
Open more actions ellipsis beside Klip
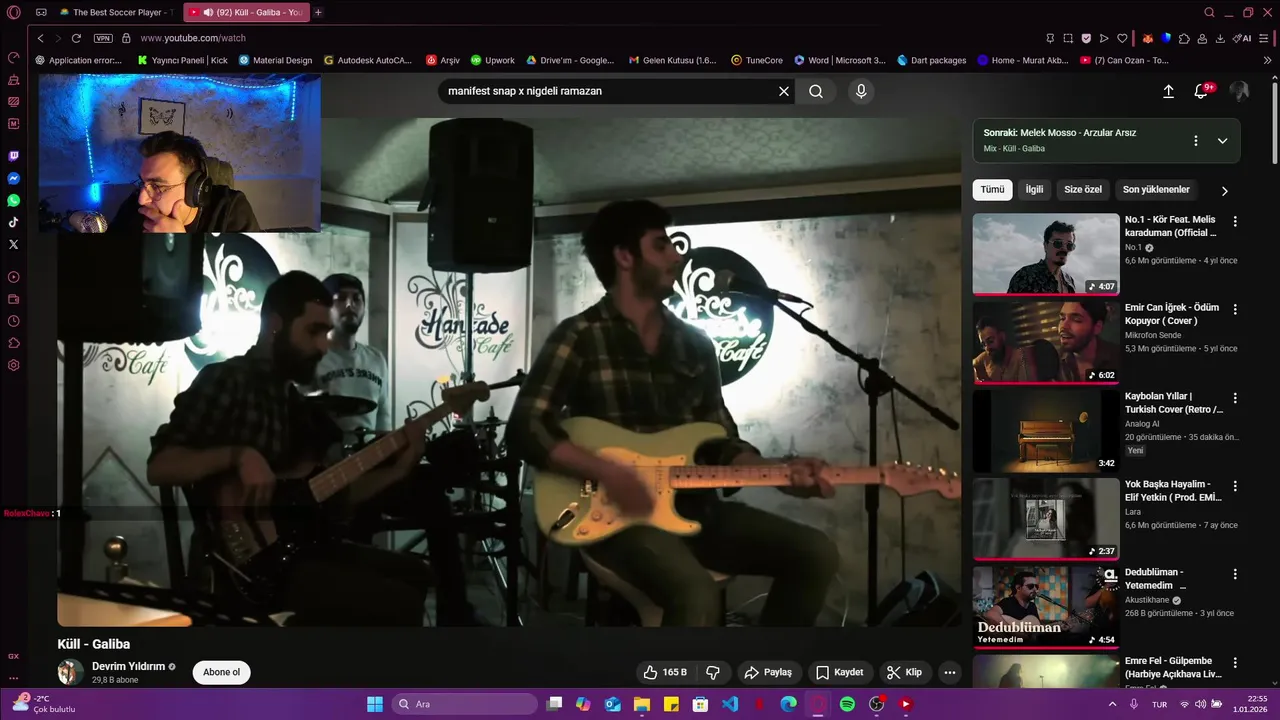(950, 672)
